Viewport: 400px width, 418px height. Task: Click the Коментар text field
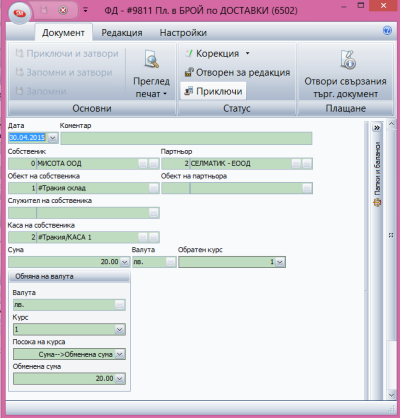coord(186,138)
